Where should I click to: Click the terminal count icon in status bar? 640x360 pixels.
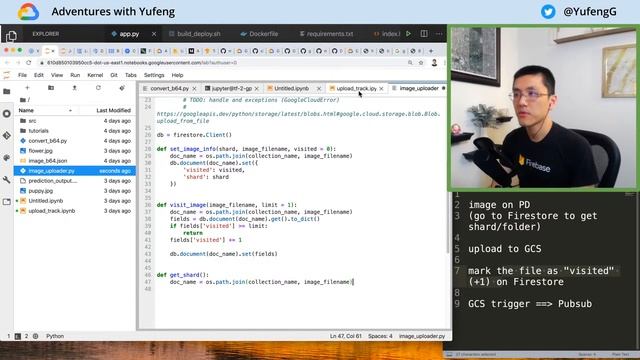pos(18,336)
